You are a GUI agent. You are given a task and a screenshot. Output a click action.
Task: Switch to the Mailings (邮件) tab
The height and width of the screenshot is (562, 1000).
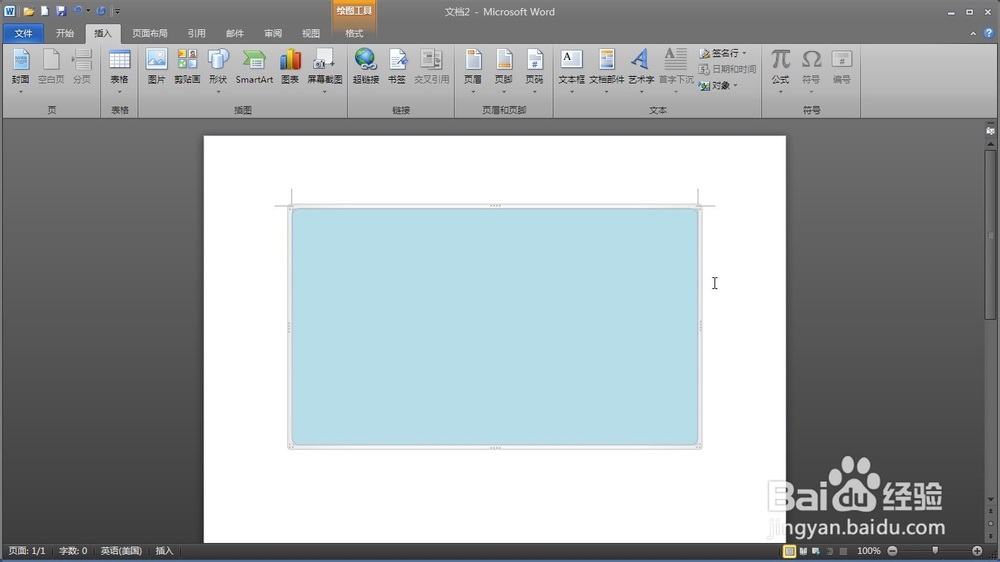tap(235, 33)
